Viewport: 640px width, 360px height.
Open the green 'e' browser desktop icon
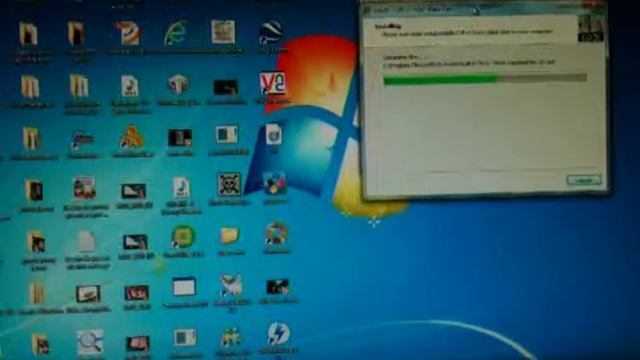coord(176,33)
